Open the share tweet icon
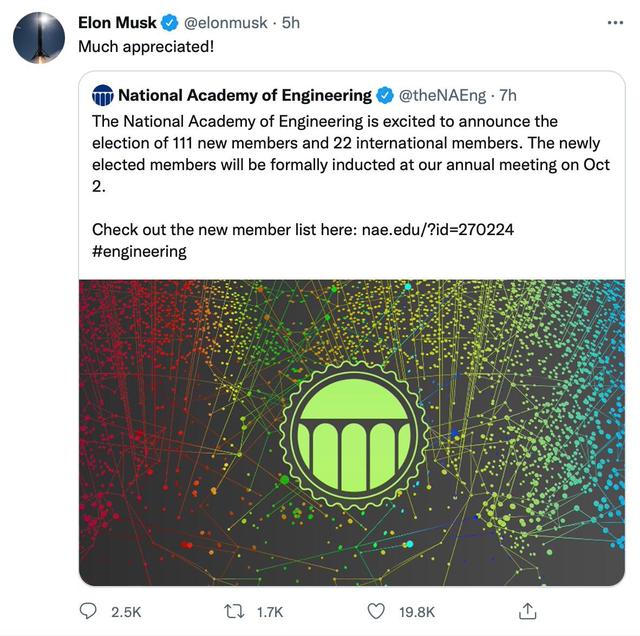 pyautogui.click(x=527, y=610)
